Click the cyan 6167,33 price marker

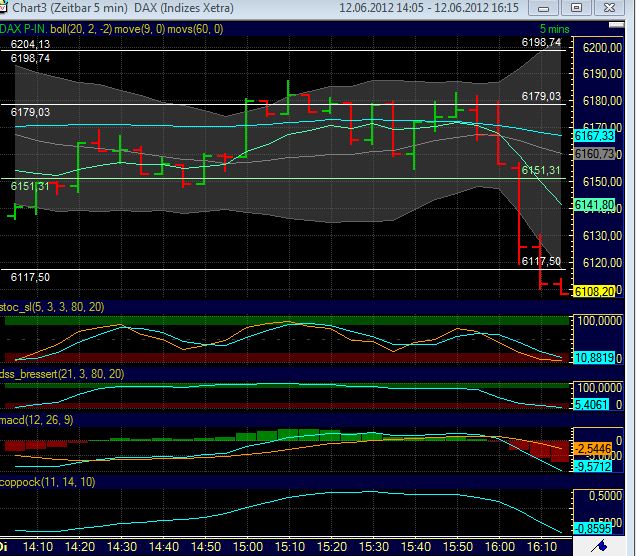point(595,136)
